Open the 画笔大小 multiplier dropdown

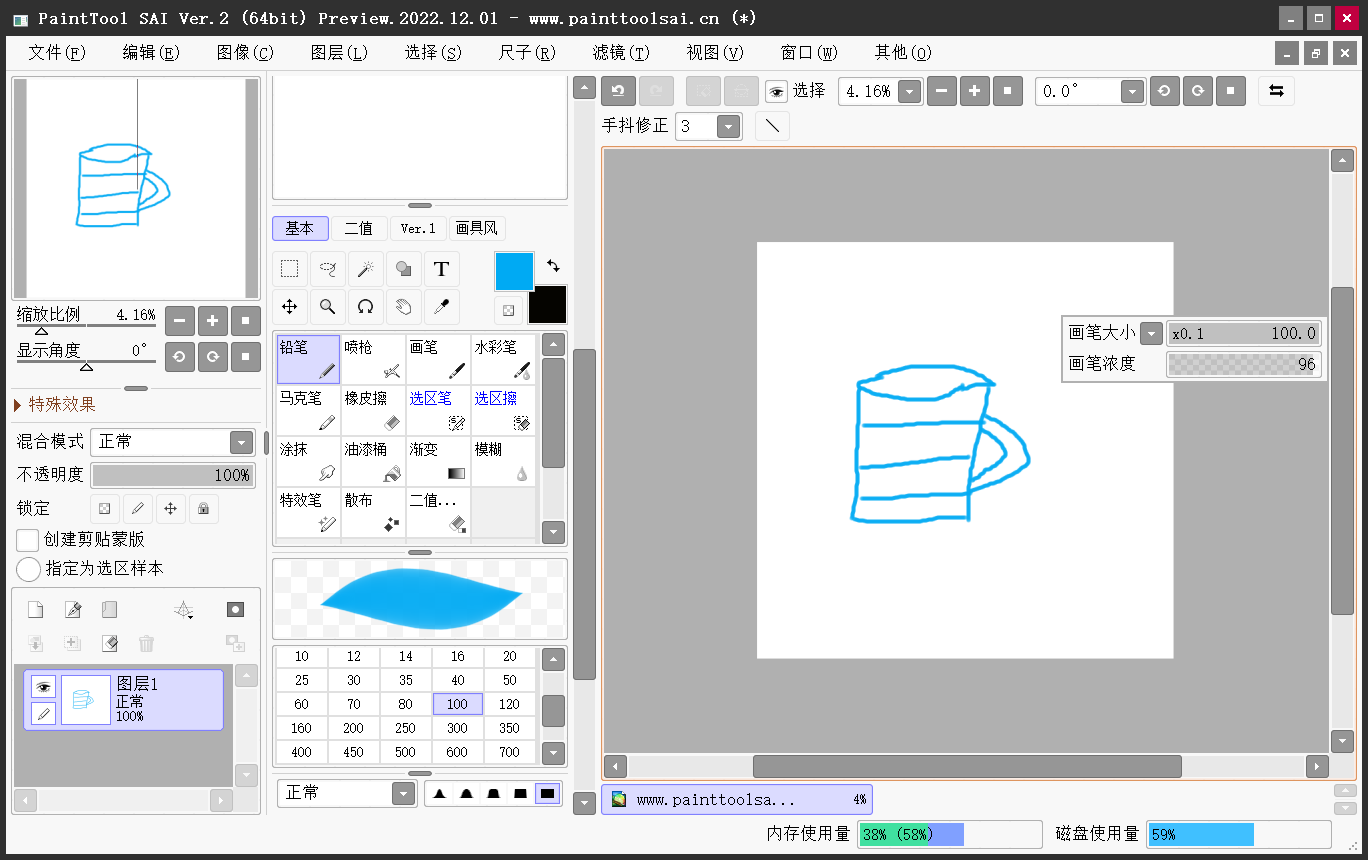click(x=1151, y=334)
